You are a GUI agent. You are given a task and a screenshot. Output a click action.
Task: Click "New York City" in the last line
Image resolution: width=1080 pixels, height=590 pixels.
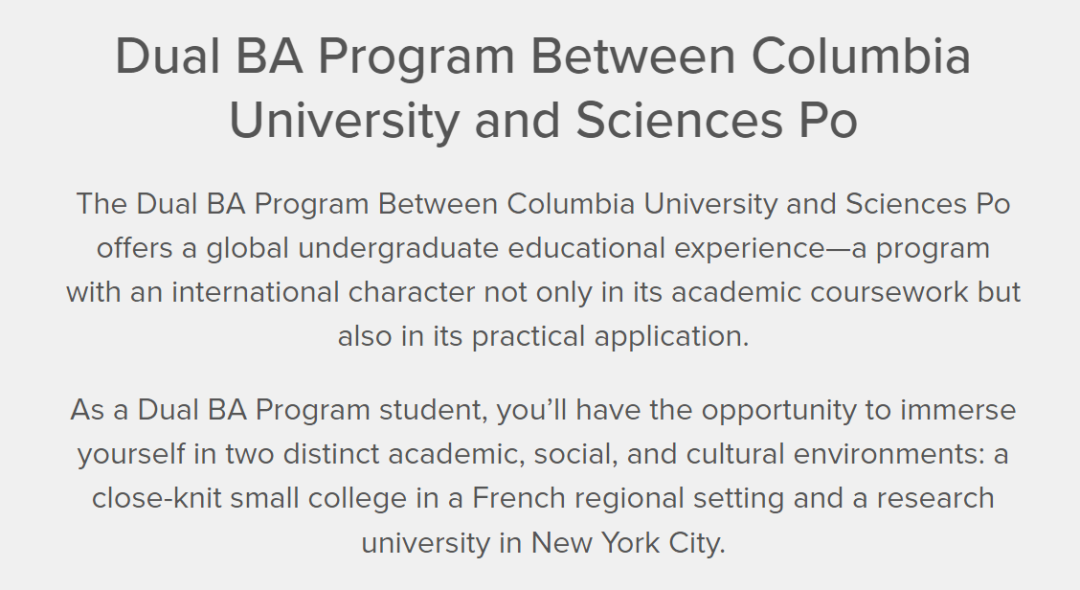pyautogui.click(x=625, y=542)
